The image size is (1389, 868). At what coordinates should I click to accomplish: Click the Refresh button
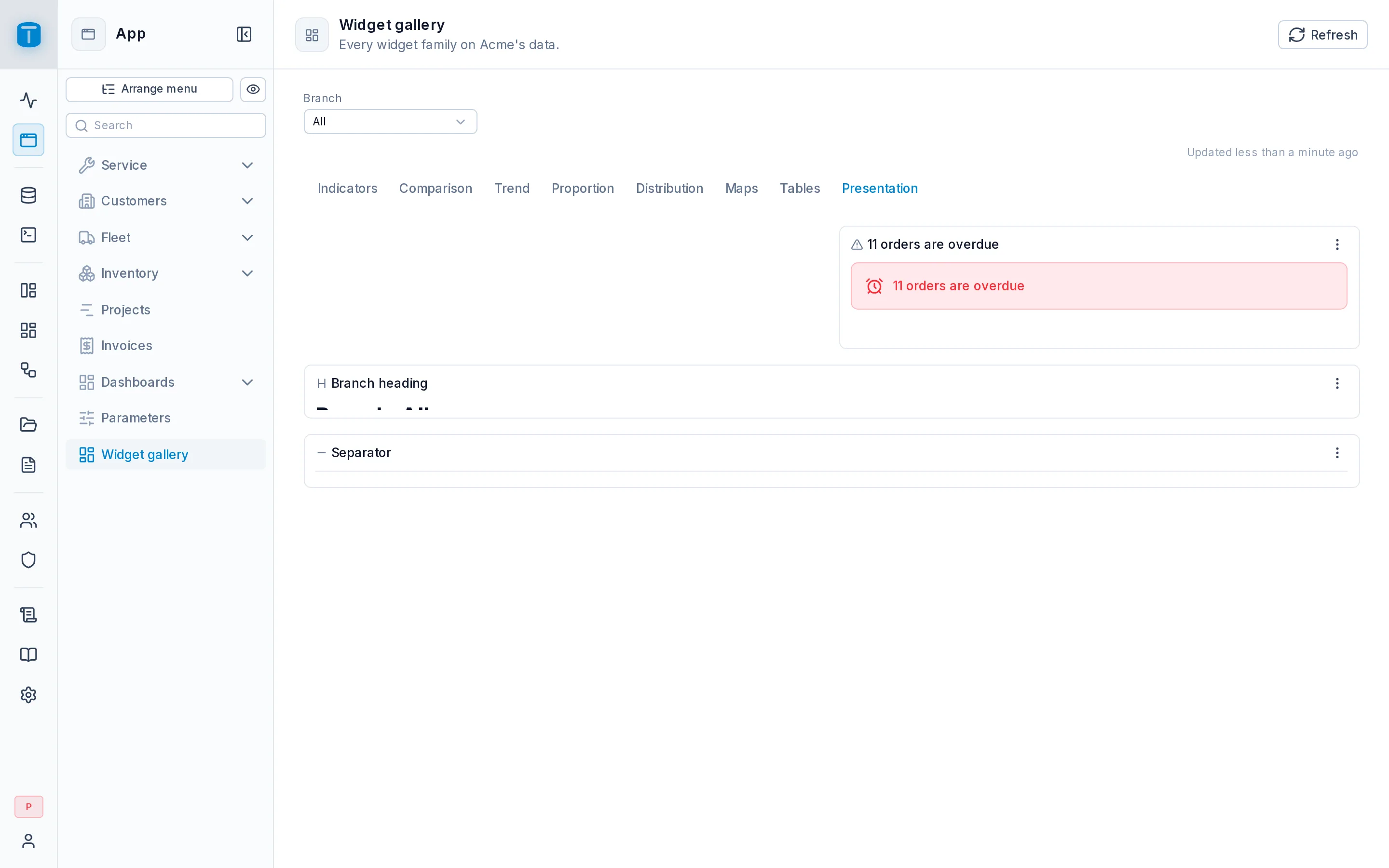pyautogui.click(x=1322, y=35)
